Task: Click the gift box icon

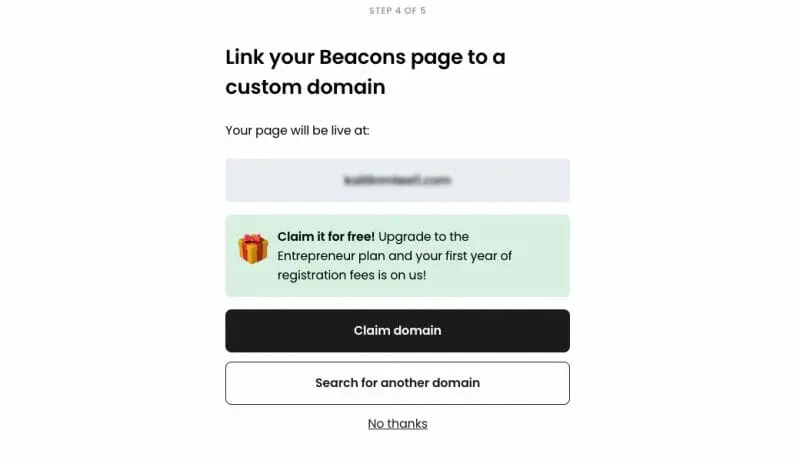Action: coord(252,248)
